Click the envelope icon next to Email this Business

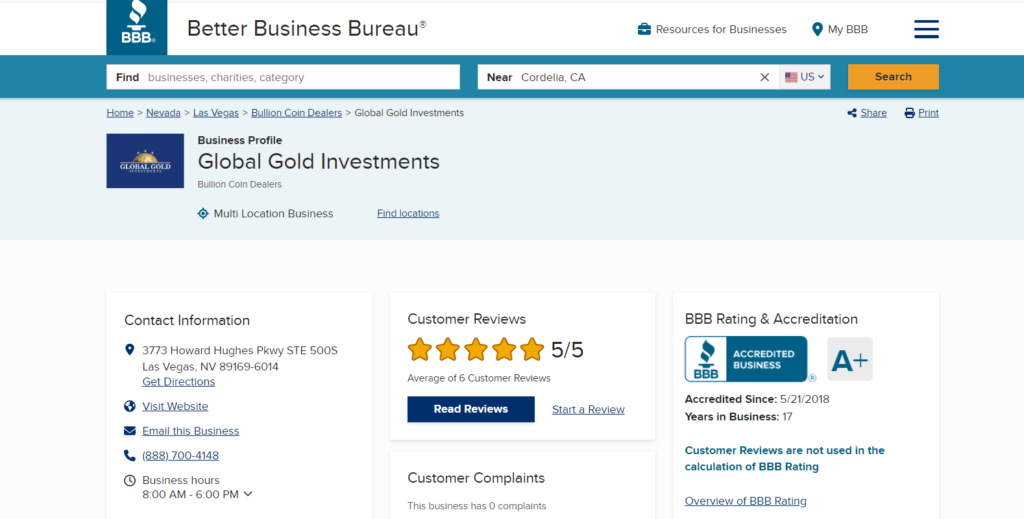pyautogui.click(x=129, y=431)
